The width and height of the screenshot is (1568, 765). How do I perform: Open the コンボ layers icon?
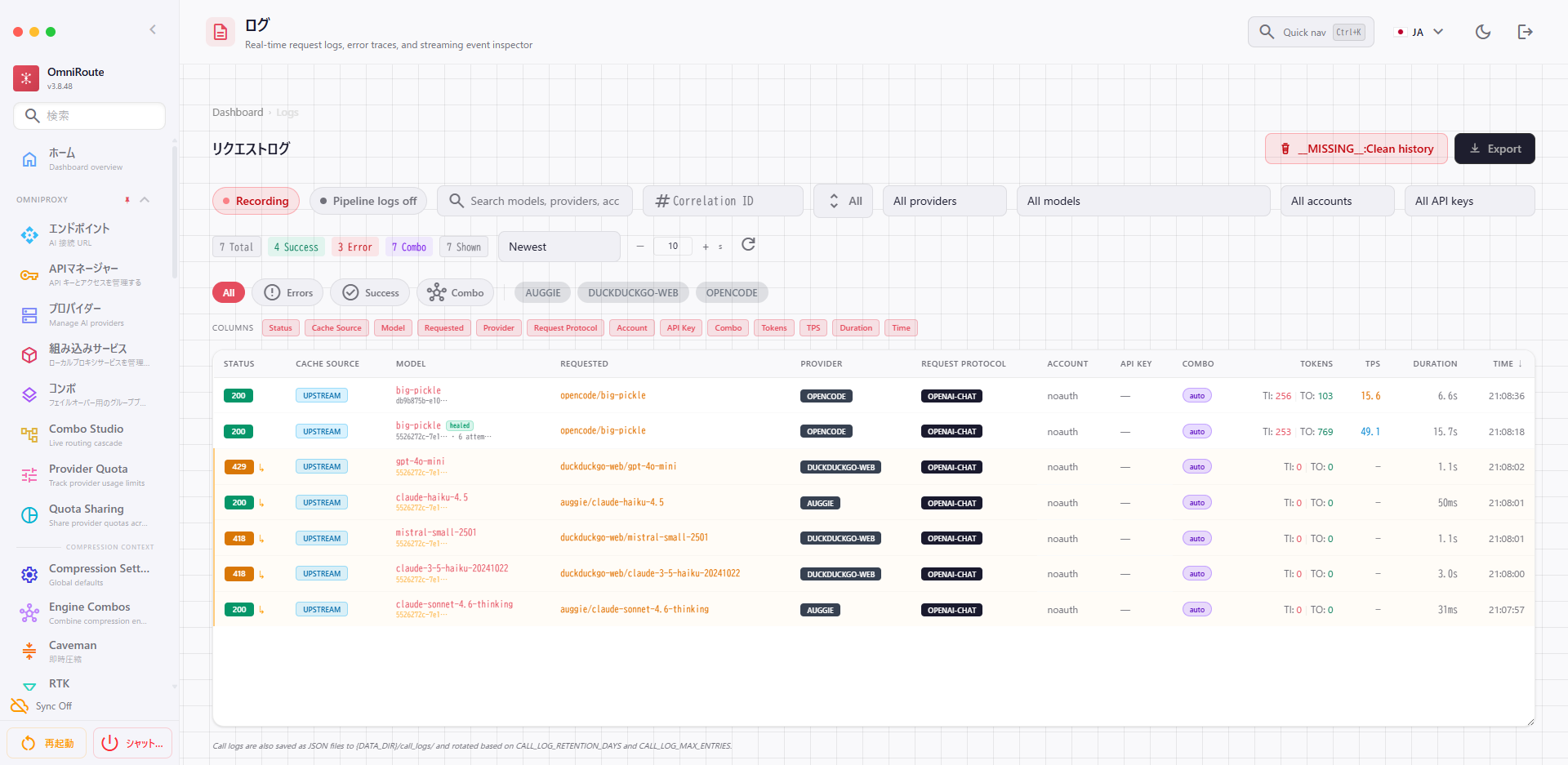[x=29, y=395]
